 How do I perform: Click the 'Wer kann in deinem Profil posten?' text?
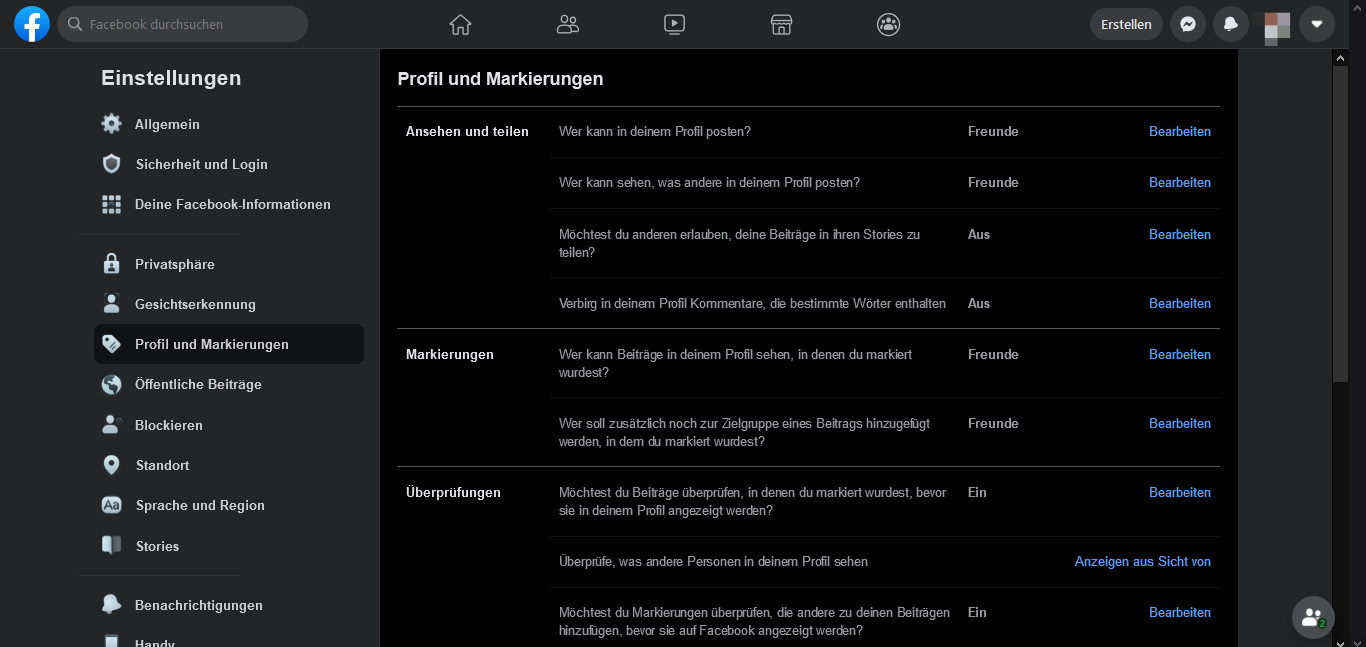pyautogui.click(x=655, y=131)
